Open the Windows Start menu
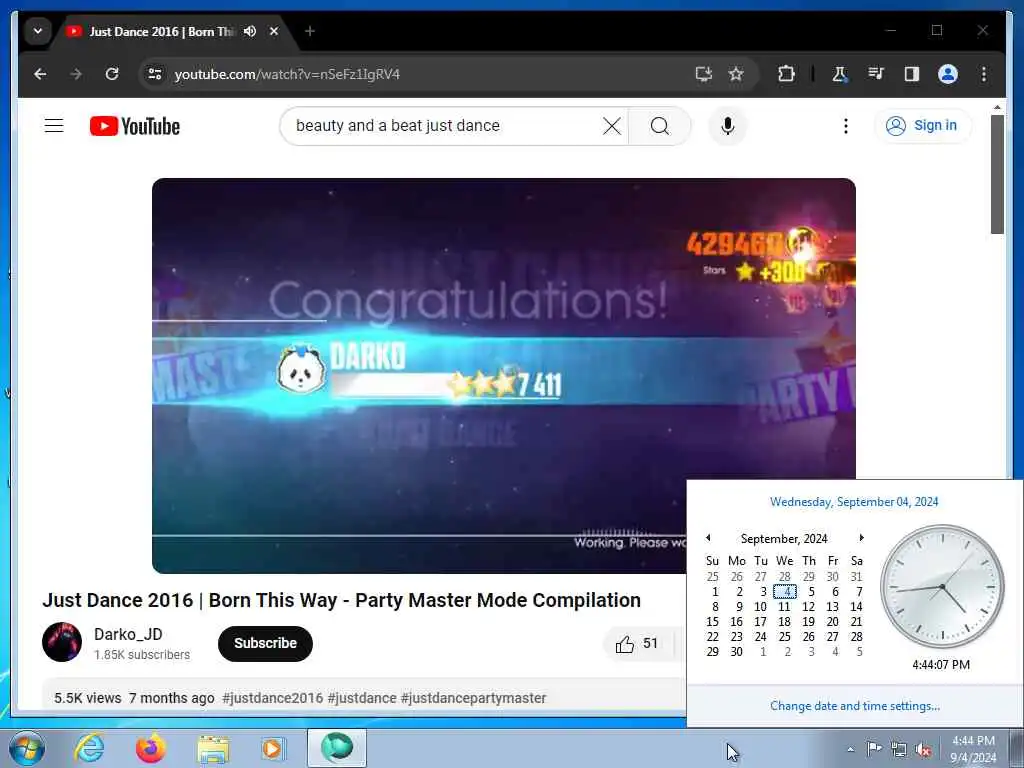Viewport: 1024px width, 768px height. [x=25, y=748]
